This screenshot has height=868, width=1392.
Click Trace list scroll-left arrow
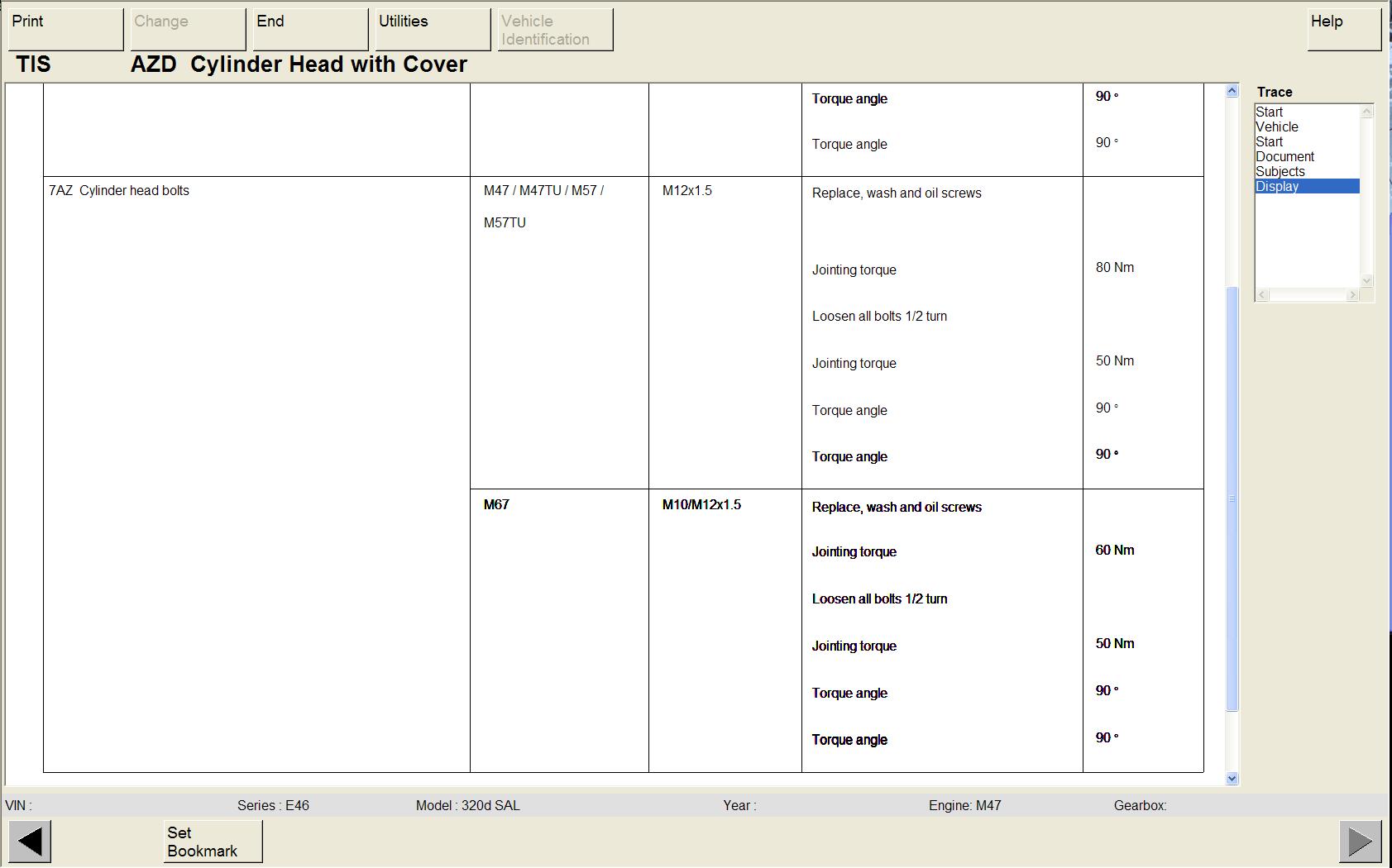[1262, 294]
